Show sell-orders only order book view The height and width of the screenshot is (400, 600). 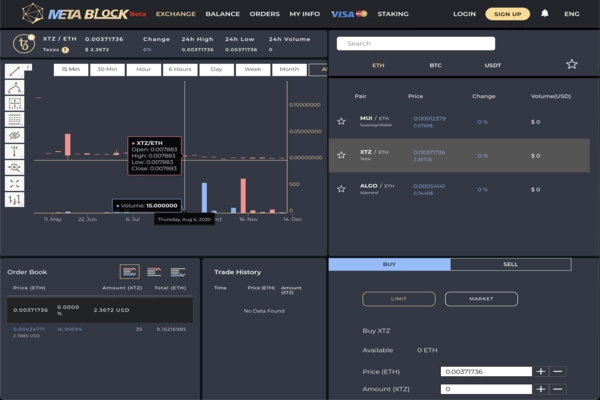point(154,272)
